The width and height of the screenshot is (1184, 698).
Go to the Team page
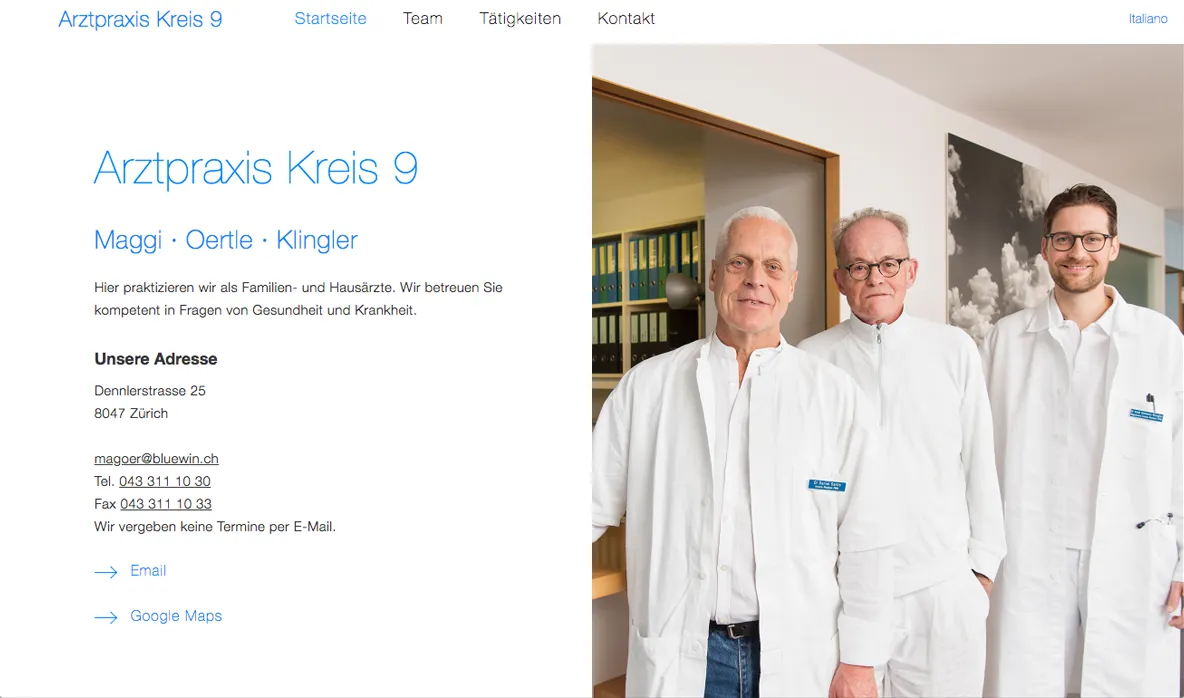tap(422, 19)
